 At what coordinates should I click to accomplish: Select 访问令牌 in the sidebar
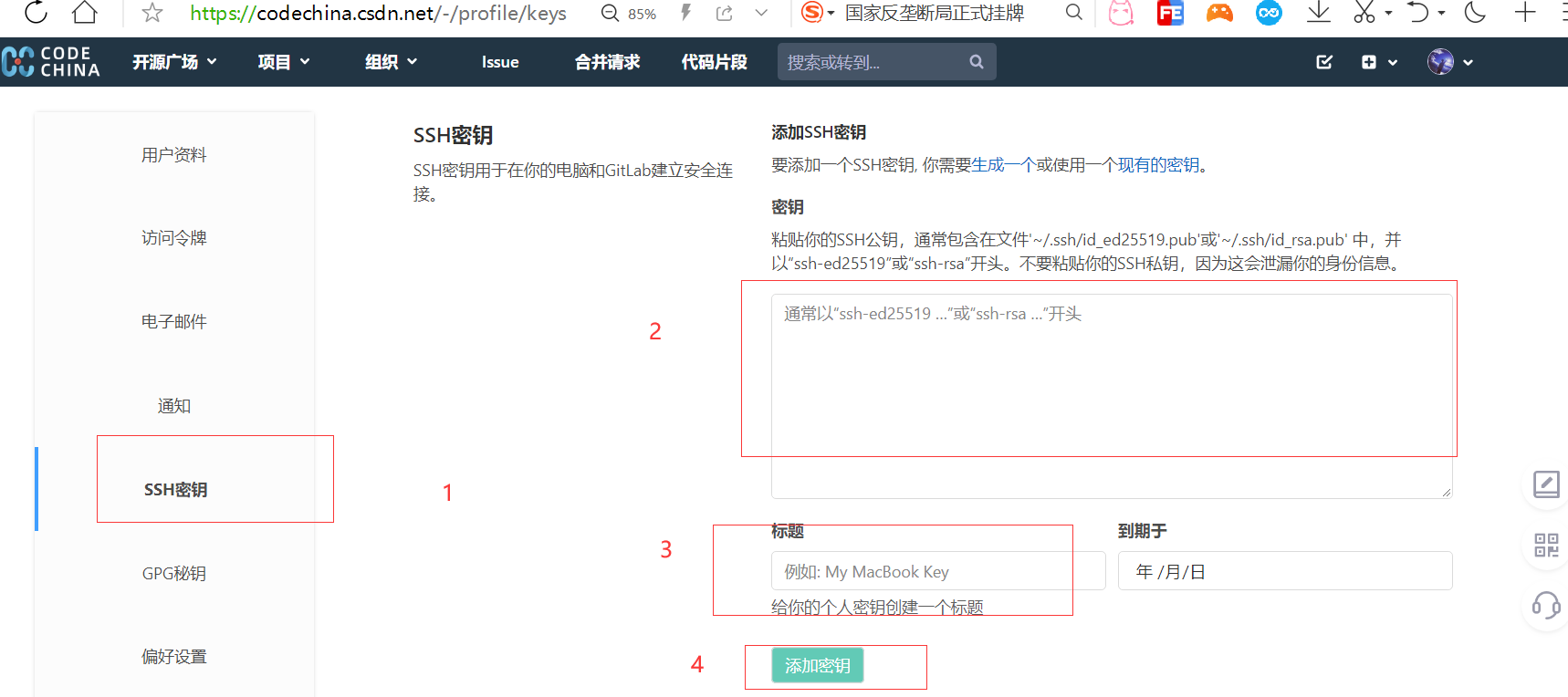click(173, 238)
